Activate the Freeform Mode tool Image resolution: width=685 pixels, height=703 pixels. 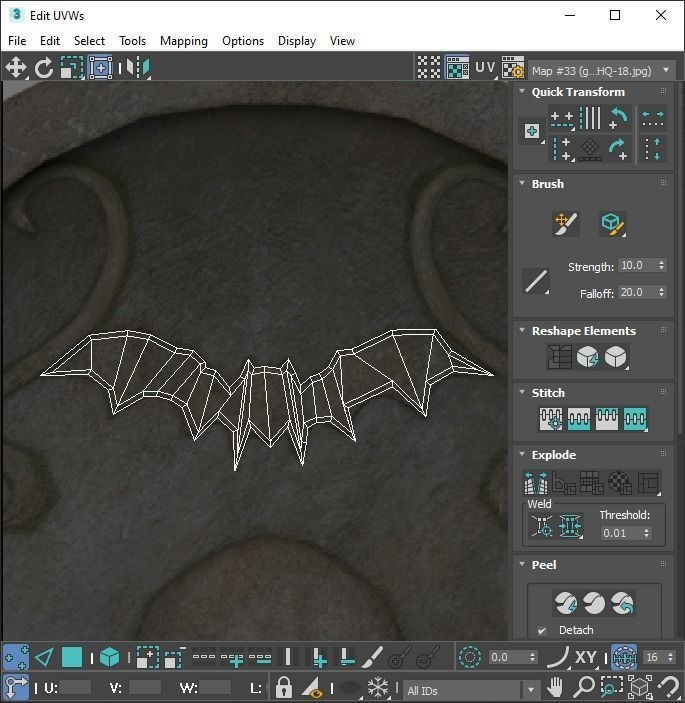coord(100,68)
